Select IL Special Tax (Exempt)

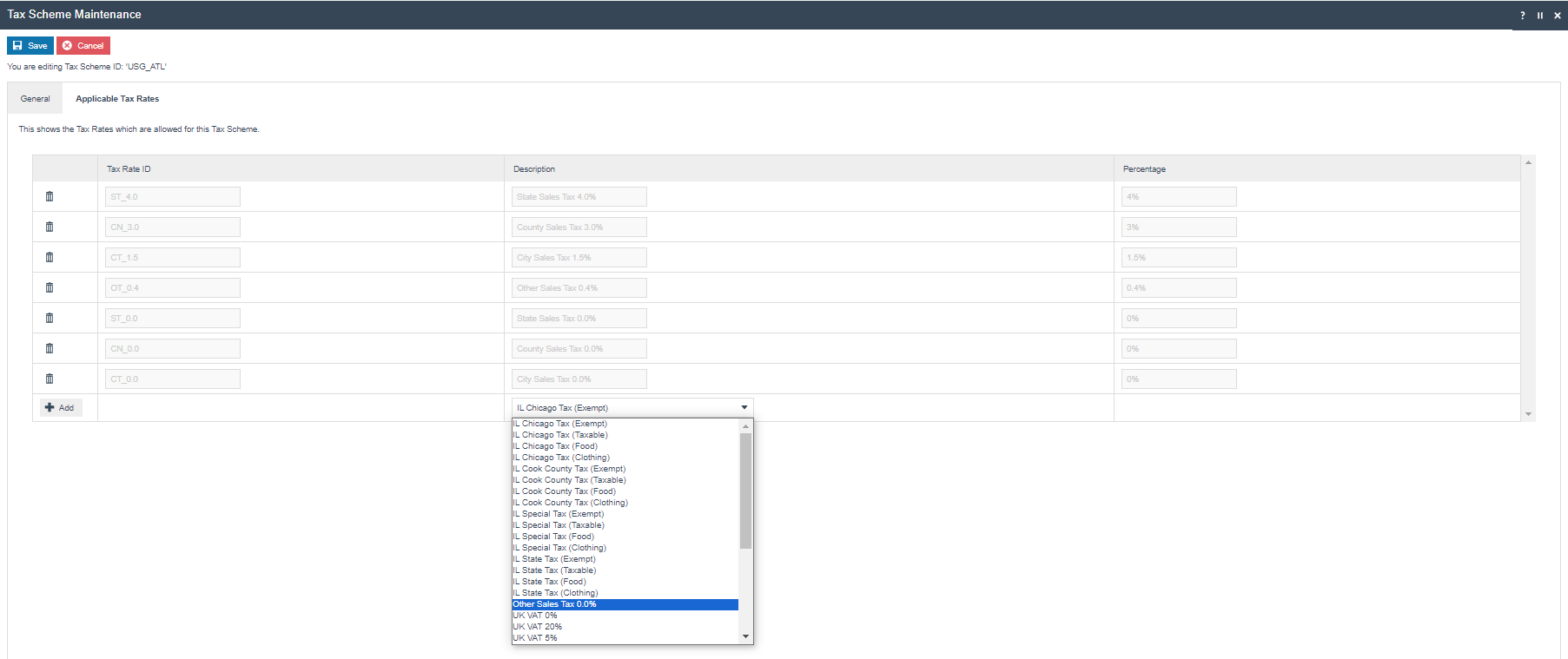coord(625,514)
